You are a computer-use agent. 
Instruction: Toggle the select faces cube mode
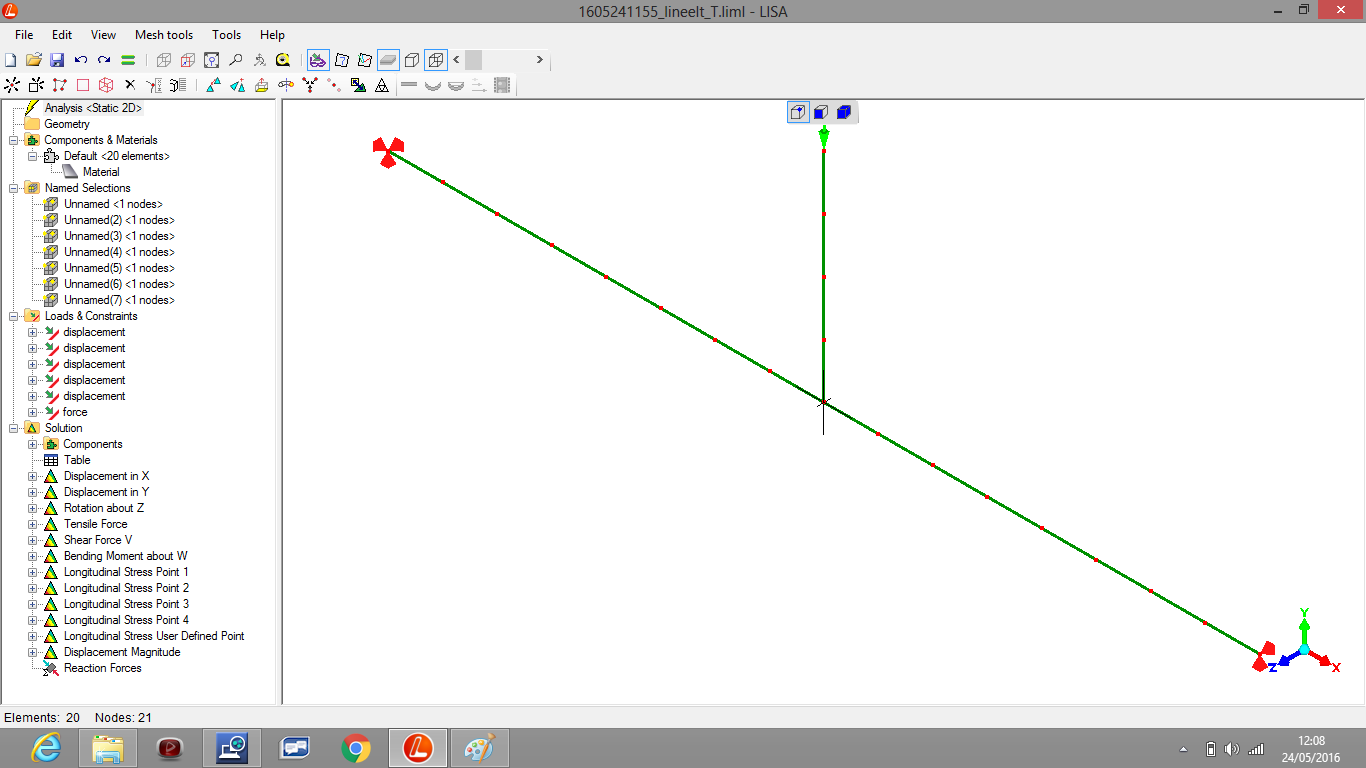pyautogui.click(x=820, y=112)
